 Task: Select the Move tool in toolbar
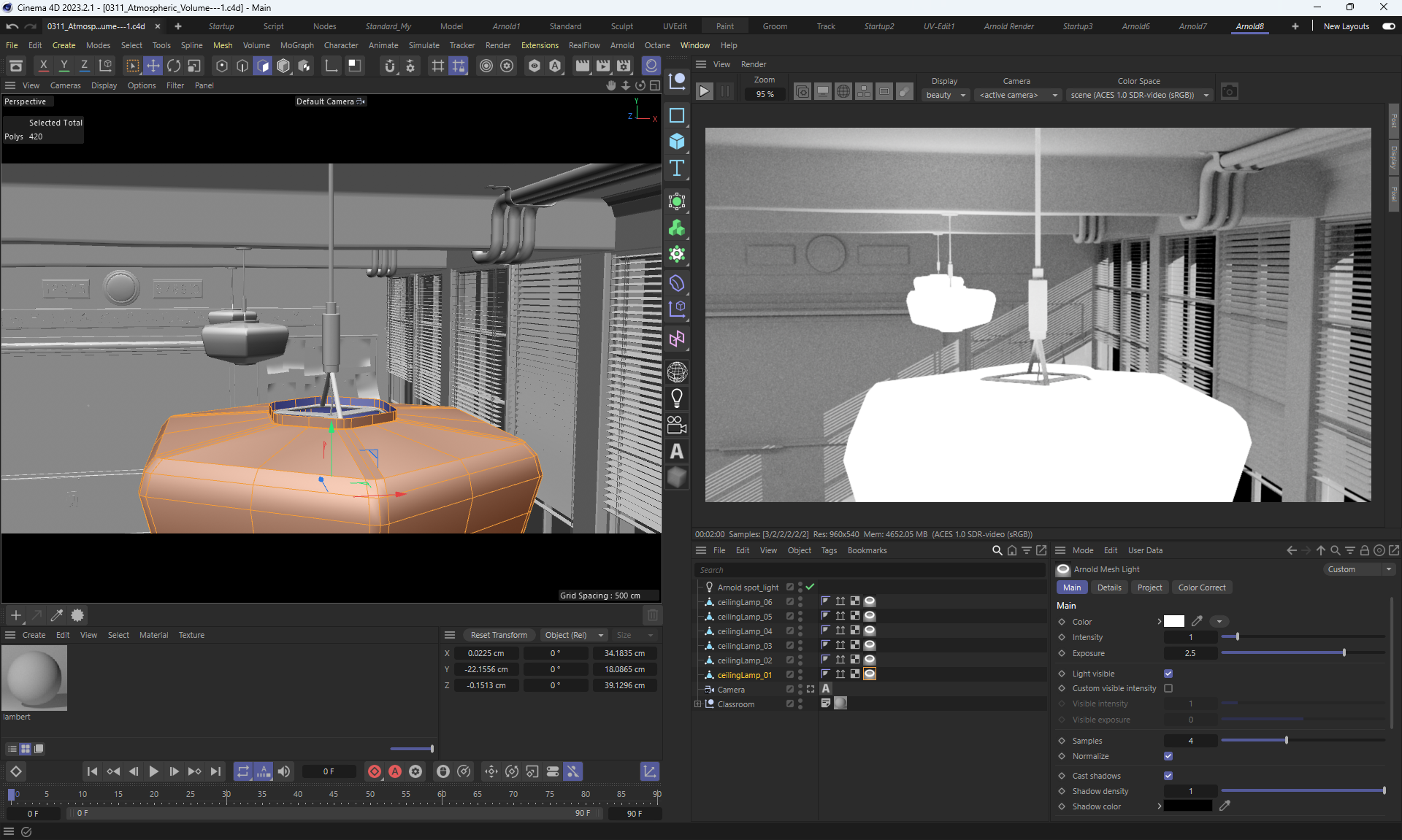[153, 66]
